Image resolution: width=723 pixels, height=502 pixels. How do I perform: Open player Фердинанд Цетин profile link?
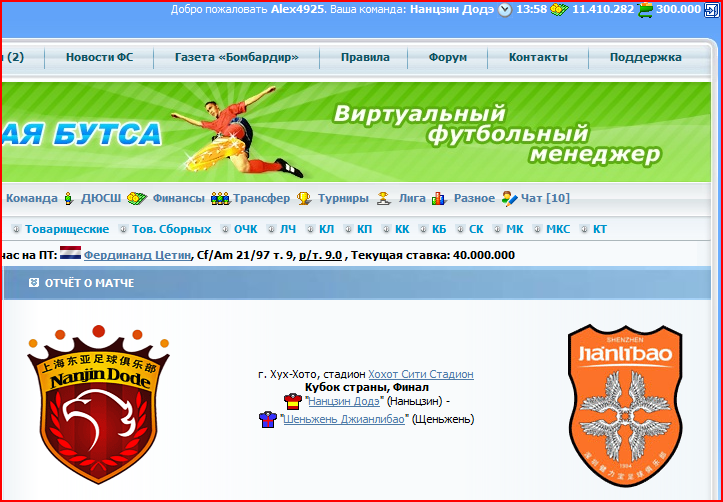(137, 255)
